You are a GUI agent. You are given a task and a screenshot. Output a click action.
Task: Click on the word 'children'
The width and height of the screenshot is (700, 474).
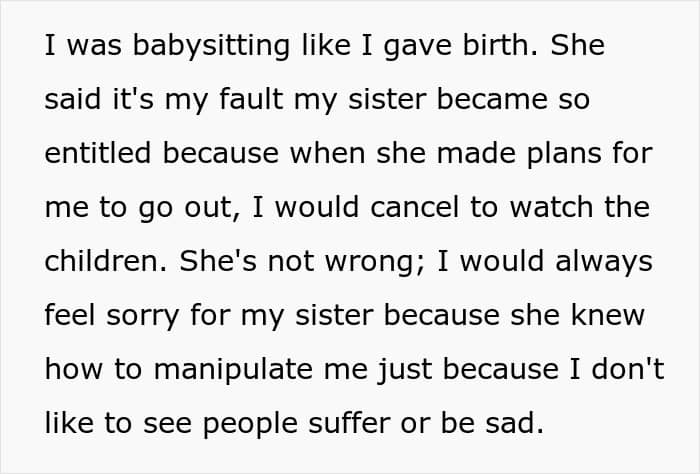(x=102, y=260)
